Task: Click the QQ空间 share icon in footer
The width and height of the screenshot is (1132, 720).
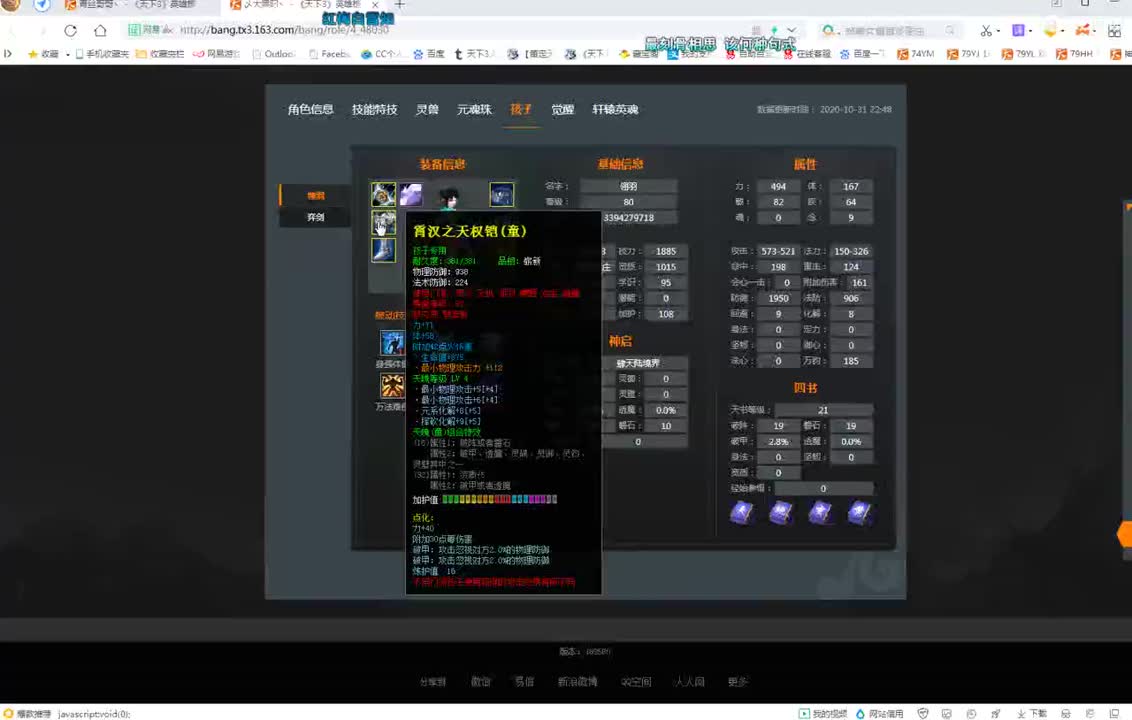Action: tap(636, 681)
